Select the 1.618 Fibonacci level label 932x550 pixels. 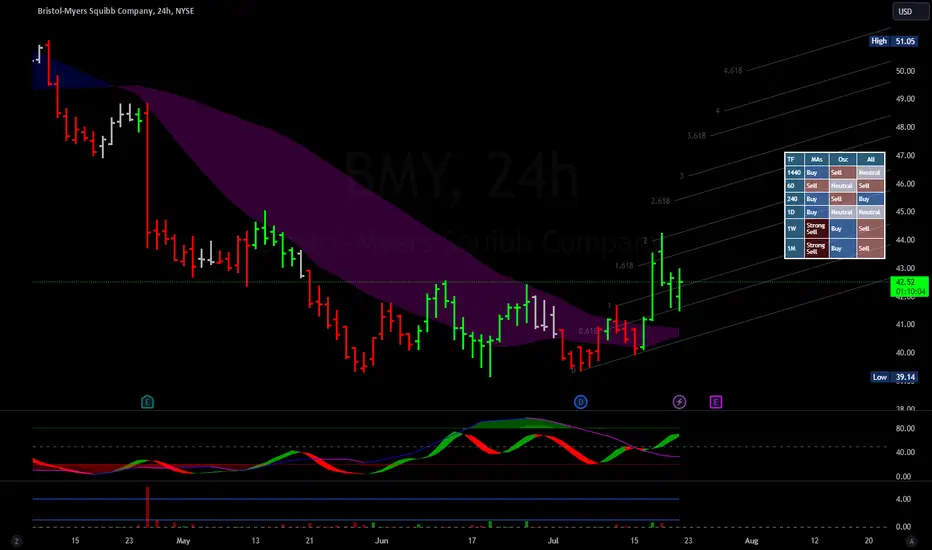(x=624, y=266)
